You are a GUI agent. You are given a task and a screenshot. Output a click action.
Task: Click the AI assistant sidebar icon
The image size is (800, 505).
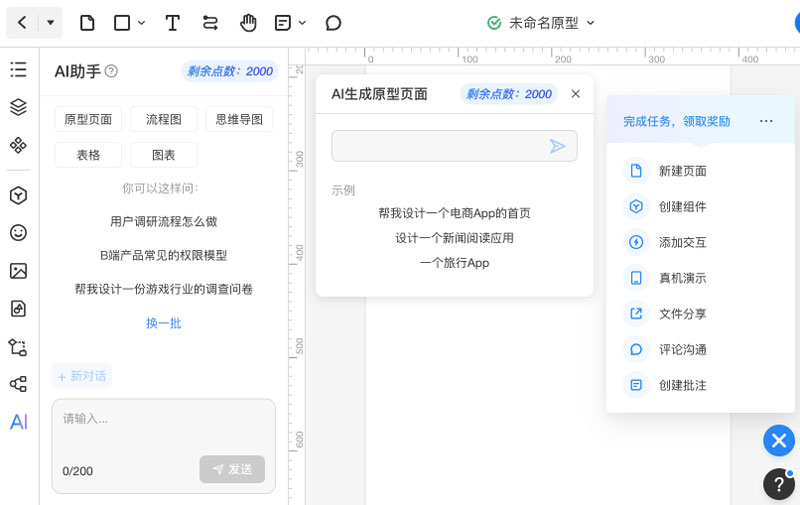tap(18, 422)
